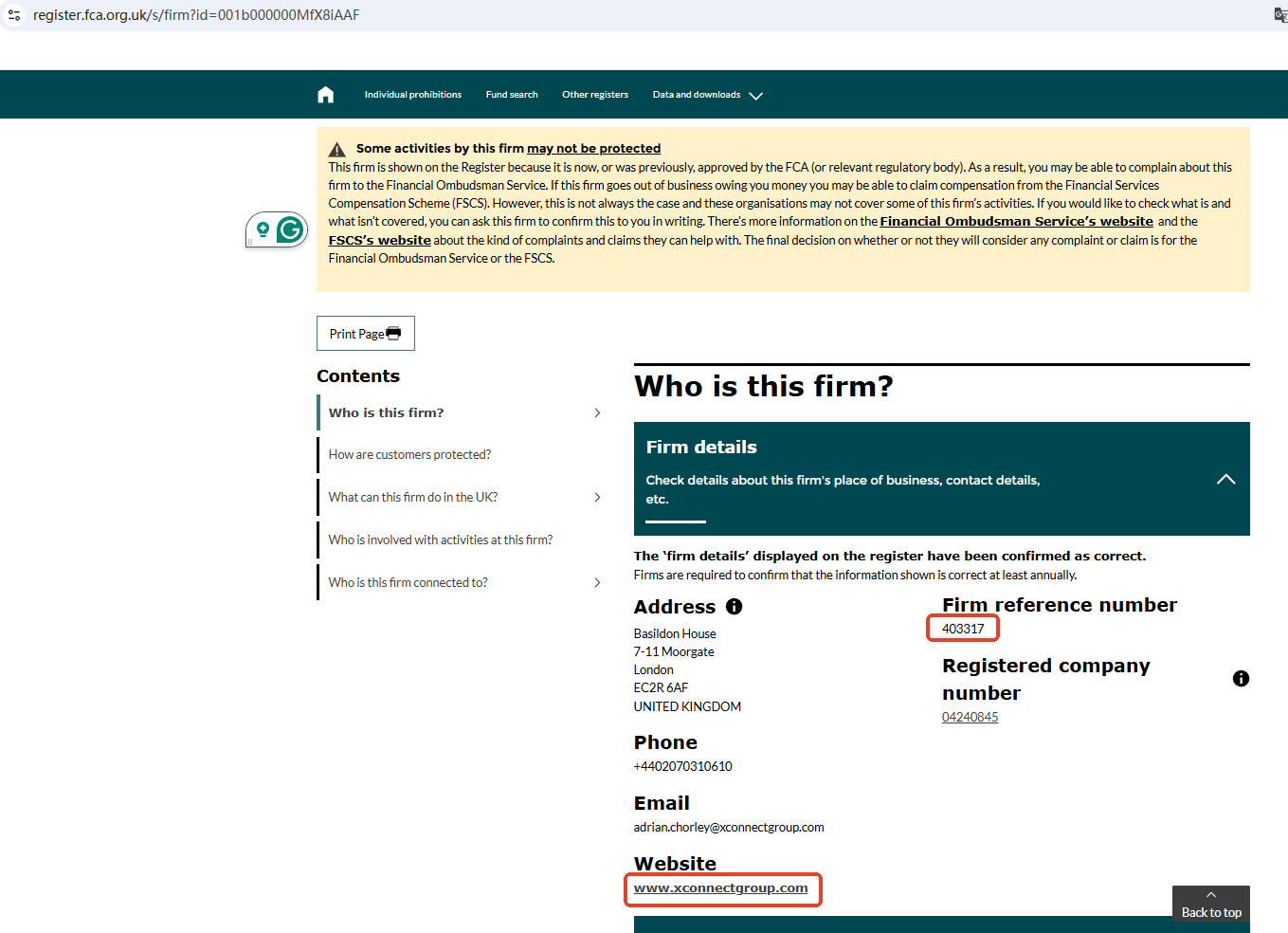
Task: Open Fund search menu item
Action: pyautogui.click(x=512, y=95)
